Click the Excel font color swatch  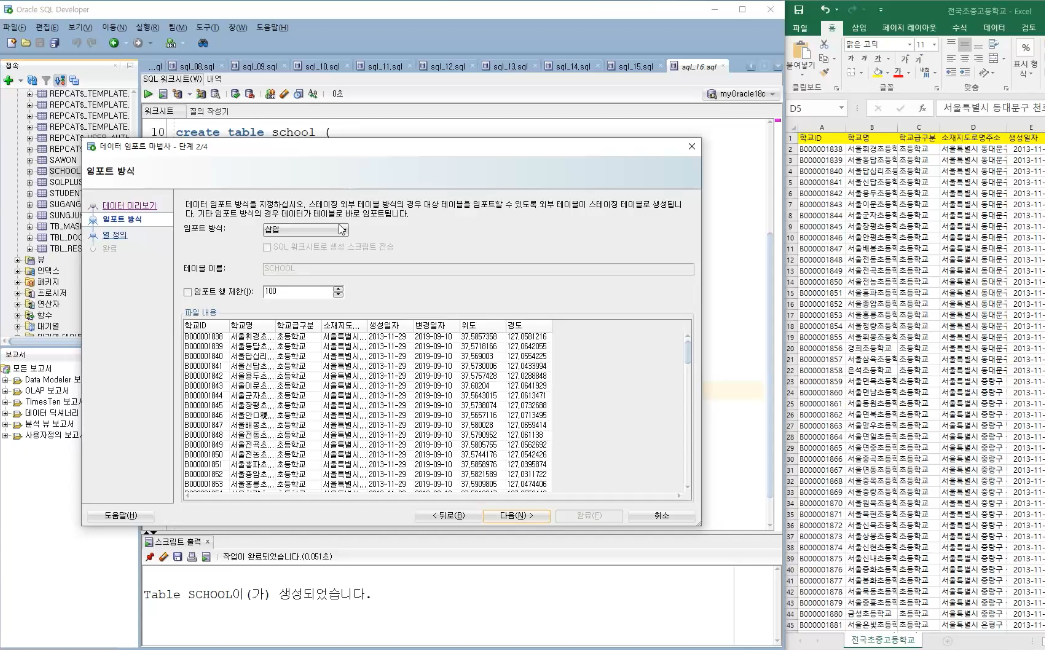click(898, 73)
